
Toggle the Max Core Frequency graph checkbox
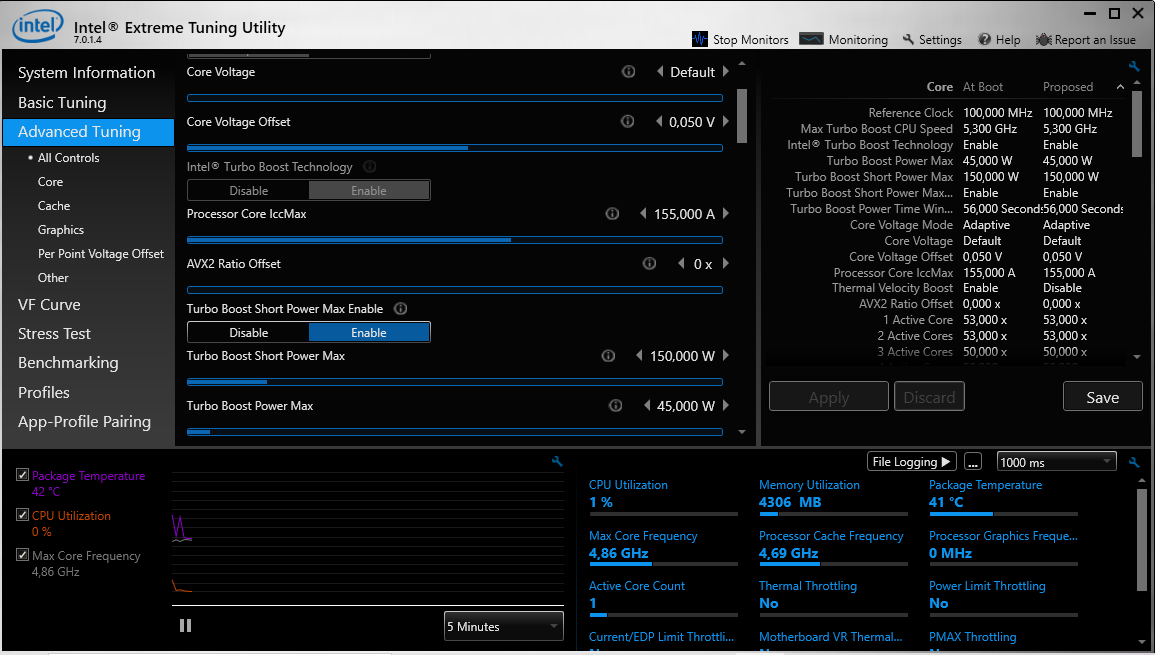click(23, 555)
